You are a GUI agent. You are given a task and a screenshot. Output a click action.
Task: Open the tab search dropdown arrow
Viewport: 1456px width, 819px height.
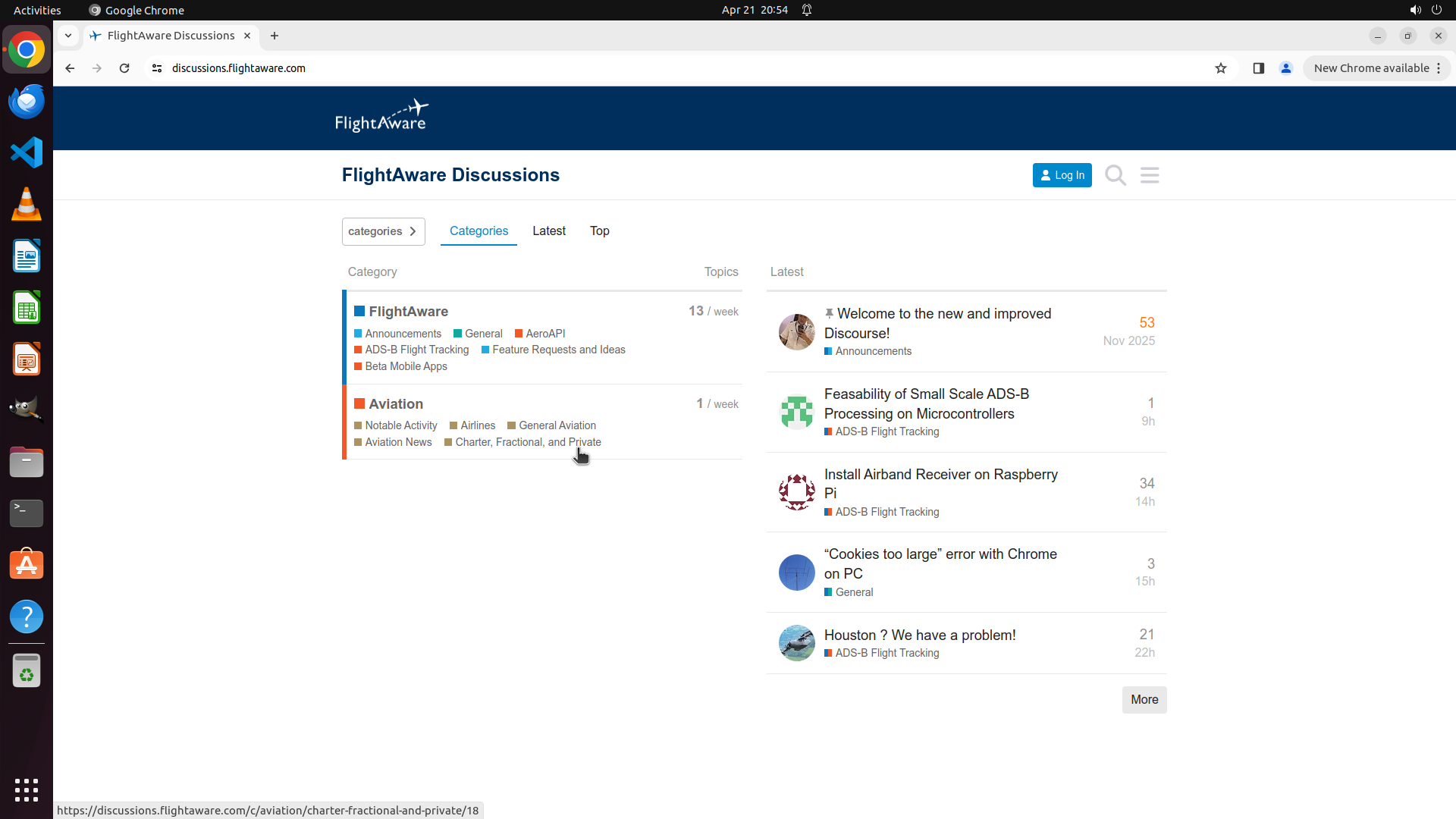(68, 36)
